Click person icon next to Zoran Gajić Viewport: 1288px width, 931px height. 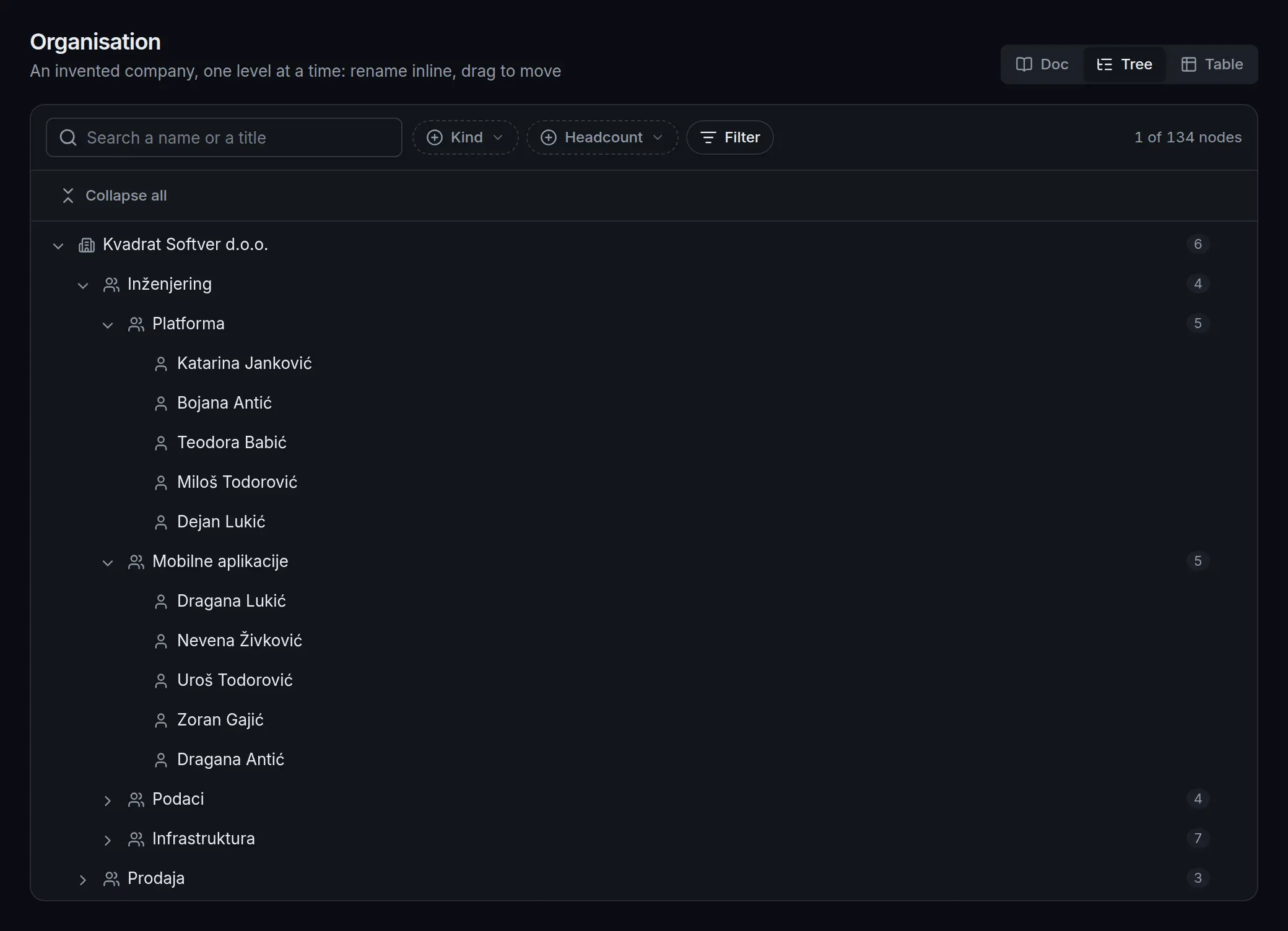[x=161, y=721]
